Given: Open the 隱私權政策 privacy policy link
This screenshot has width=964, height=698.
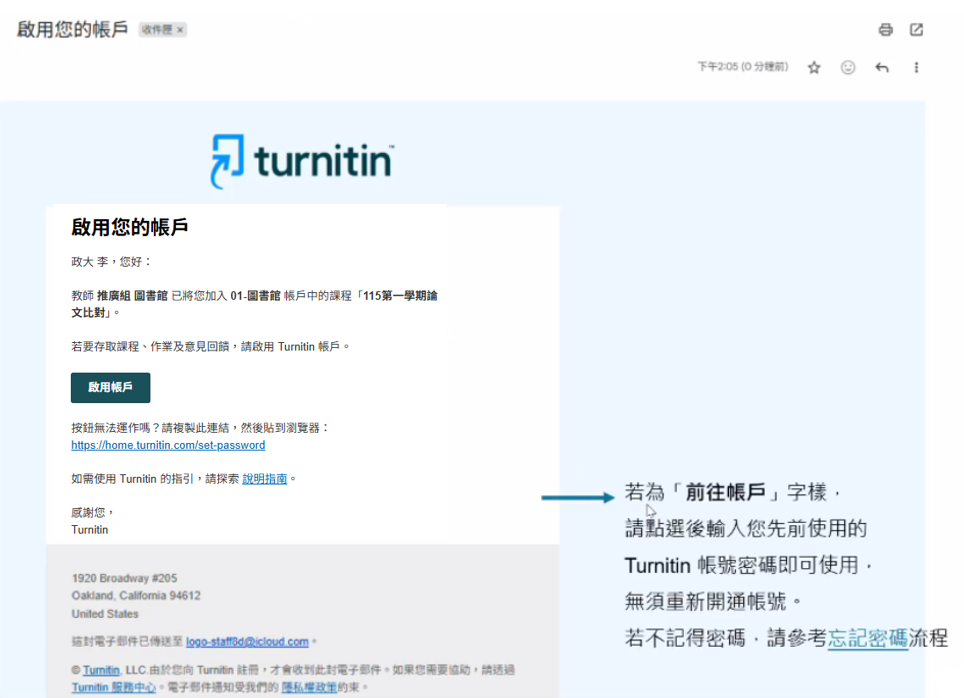Looking at the screenshot, I should [309, 687].
